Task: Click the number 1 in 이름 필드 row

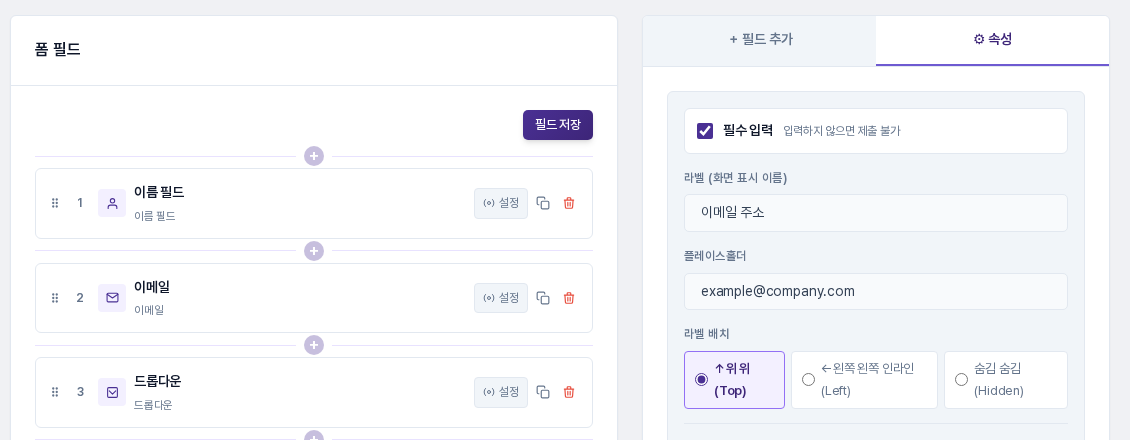Action: click(x=80, y=203)
